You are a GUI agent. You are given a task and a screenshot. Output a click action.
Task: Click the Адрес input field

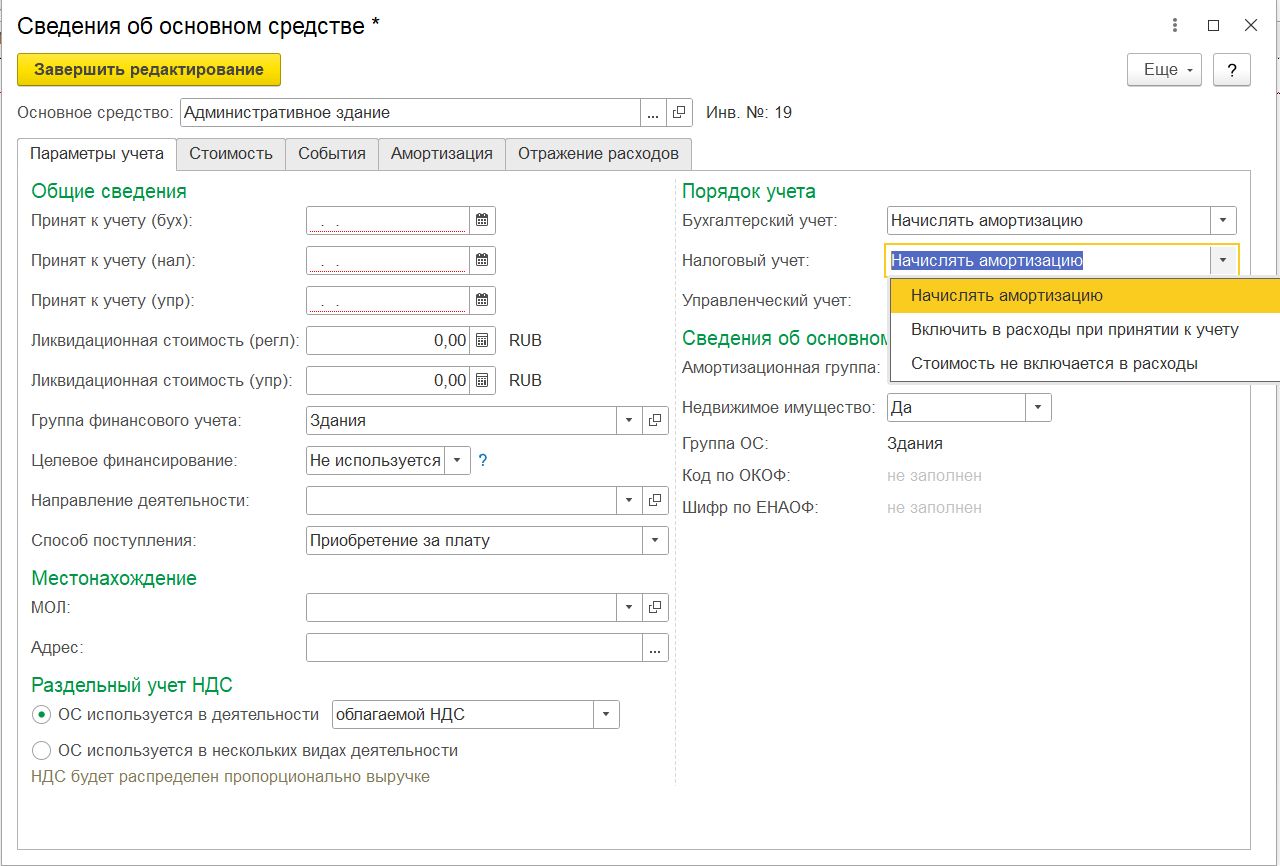(474, 648)
